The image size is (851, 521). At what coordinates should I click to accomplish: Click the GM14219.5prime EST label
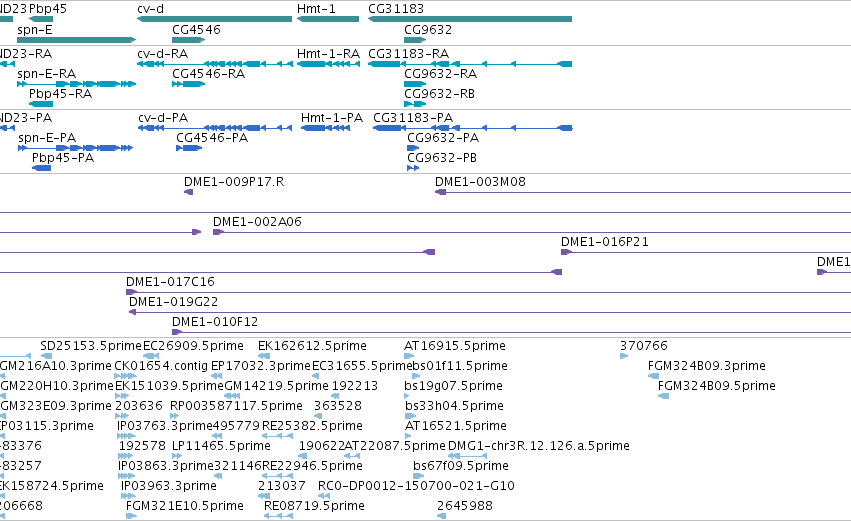276,386
